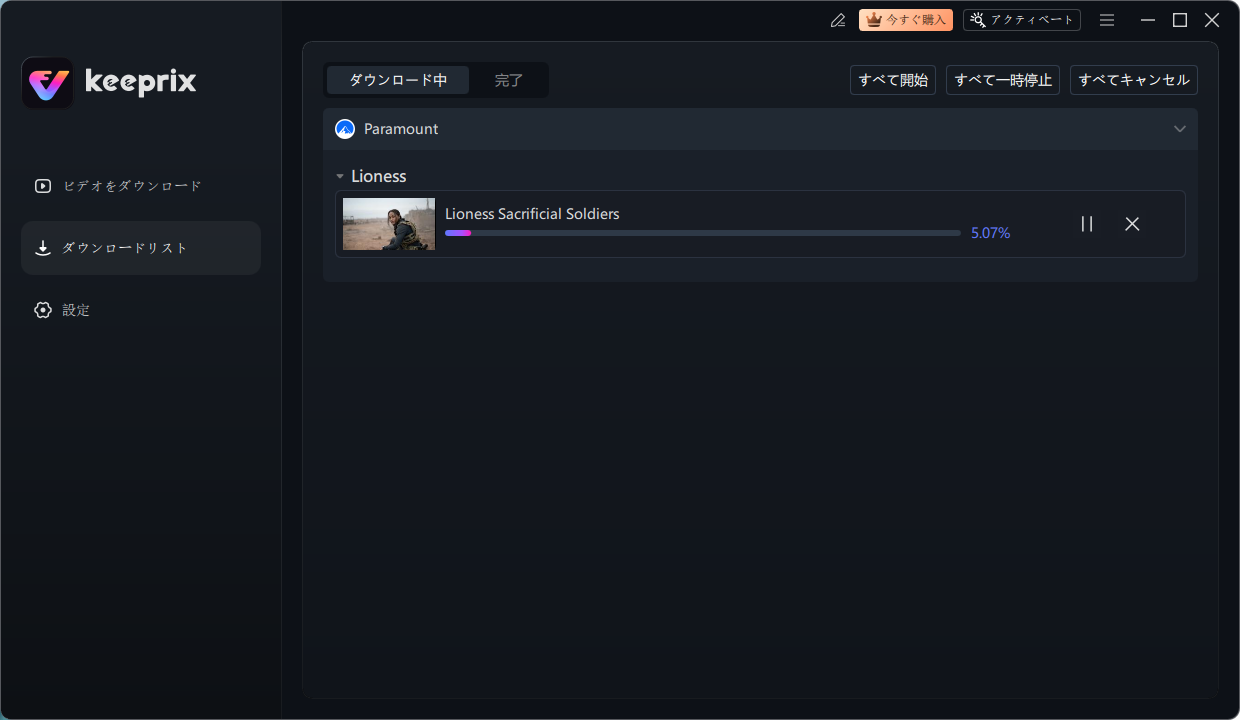Click the pencil feedback icon in title bar

tap(838, 20)
